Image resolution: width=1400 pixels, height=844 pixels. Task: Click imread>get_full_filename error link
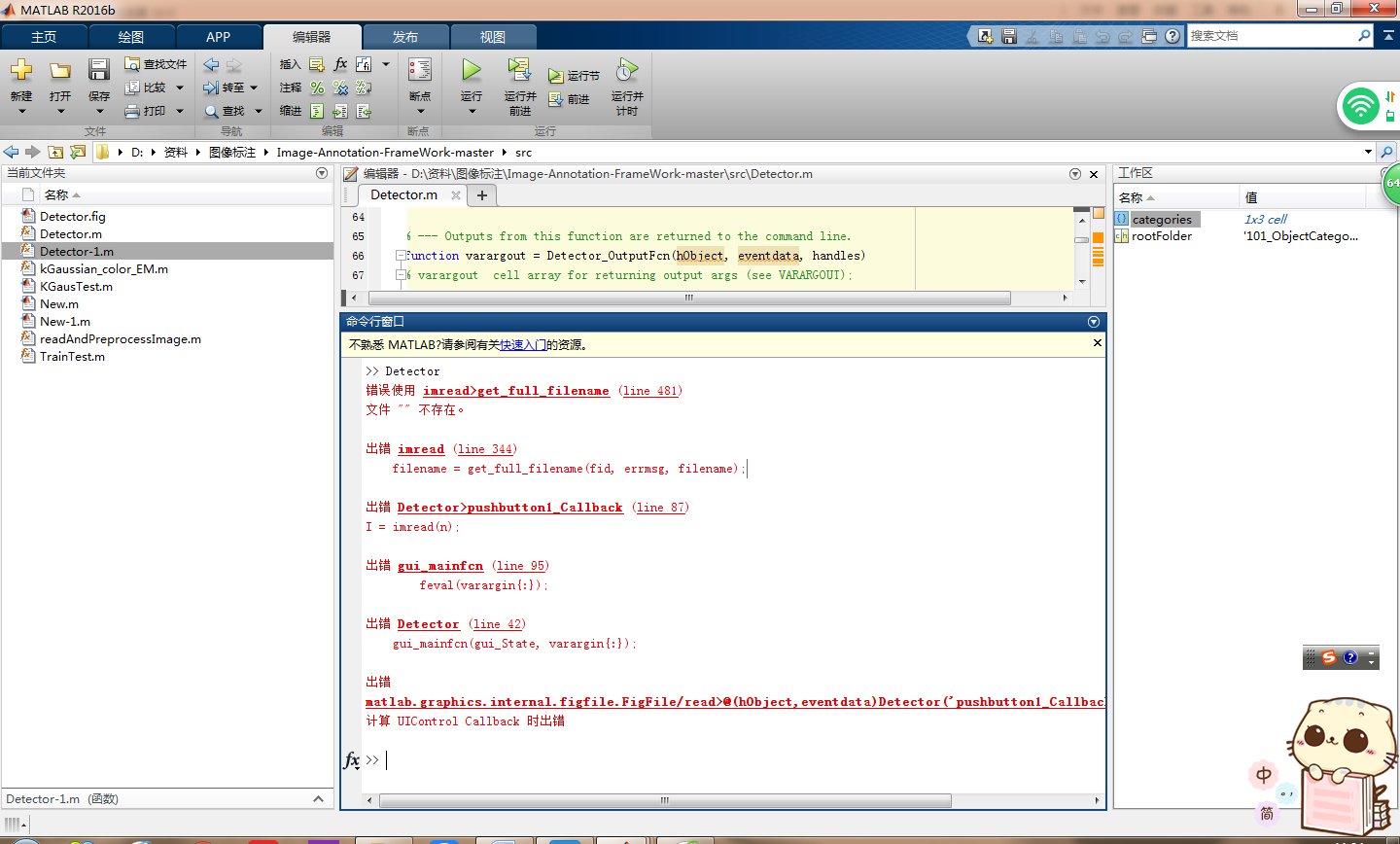click(516, 391)
